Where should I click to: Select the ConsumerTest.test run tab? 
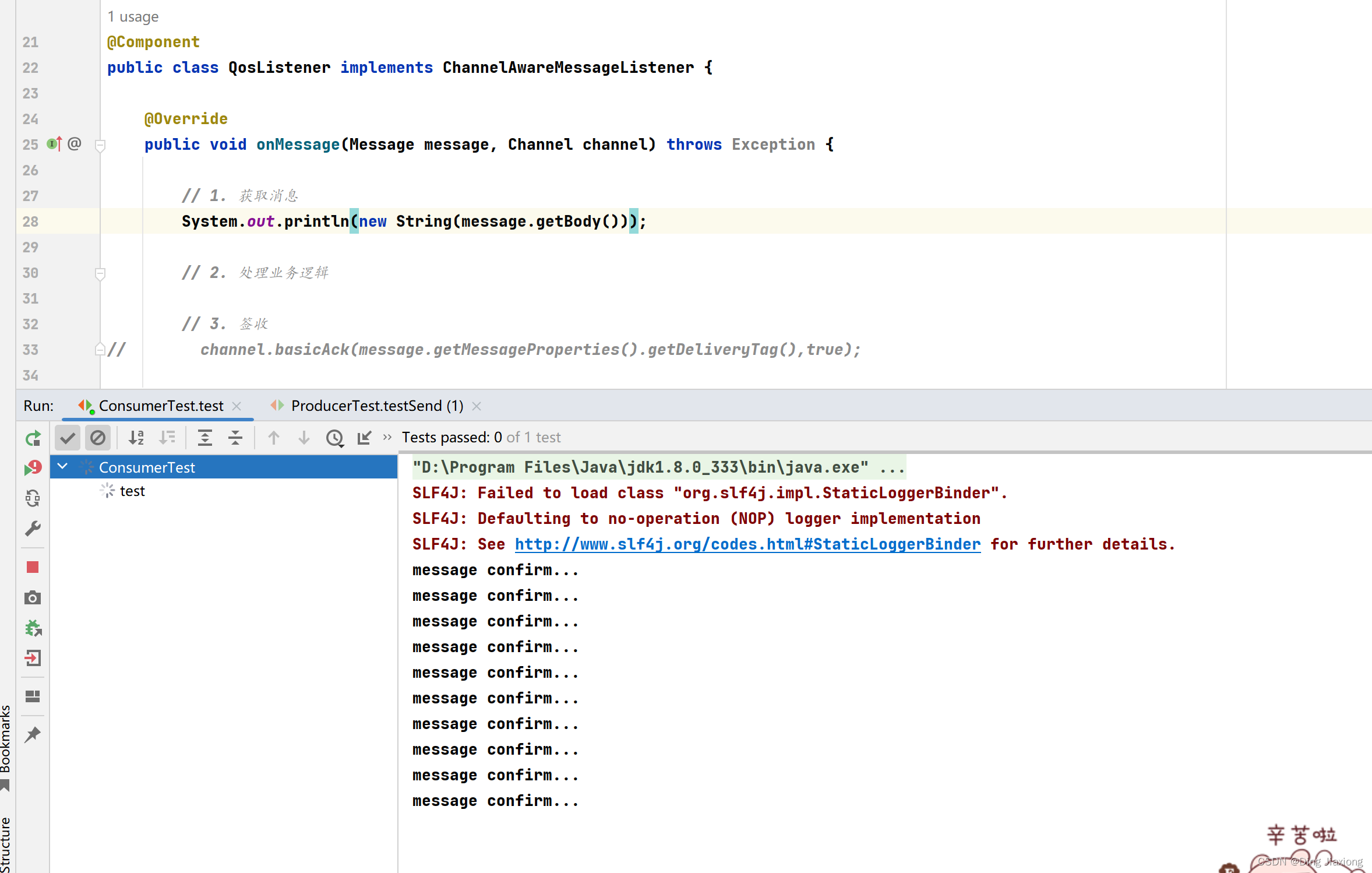click(x=161, y=406)
